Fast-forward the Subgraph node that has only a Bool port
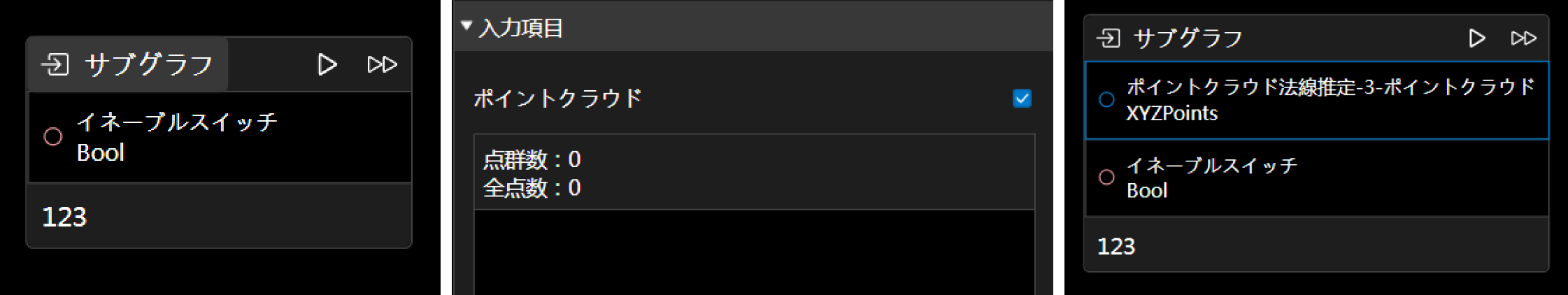 tap(382, 65)
